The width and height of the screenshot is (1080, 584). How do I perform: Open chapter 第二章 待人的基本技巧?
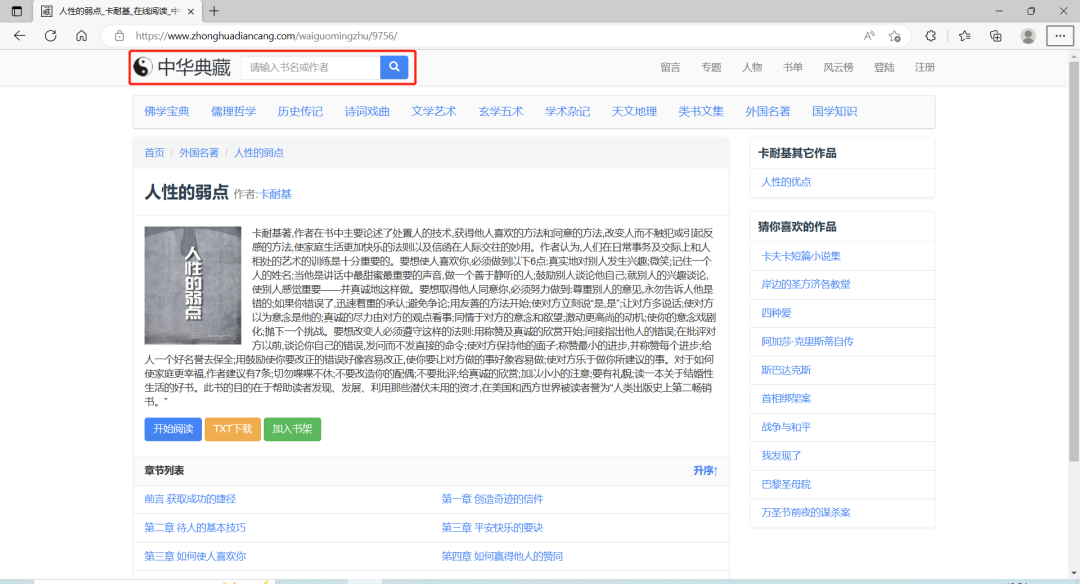click(x=195, y=528)
